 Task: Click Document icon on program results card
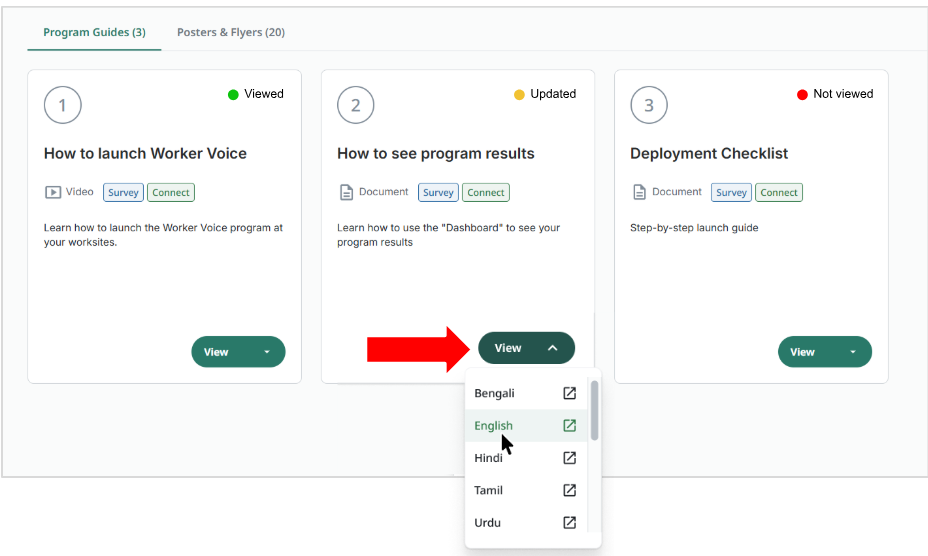[346, 192]
